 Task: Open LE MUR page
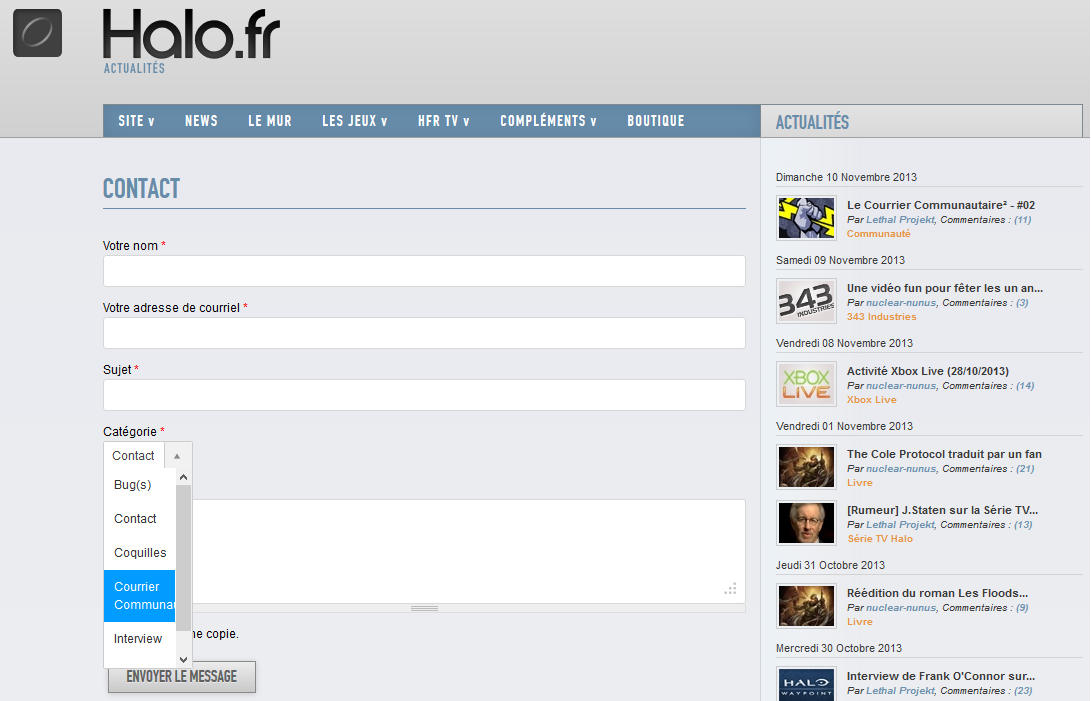[x=270, y=121]
